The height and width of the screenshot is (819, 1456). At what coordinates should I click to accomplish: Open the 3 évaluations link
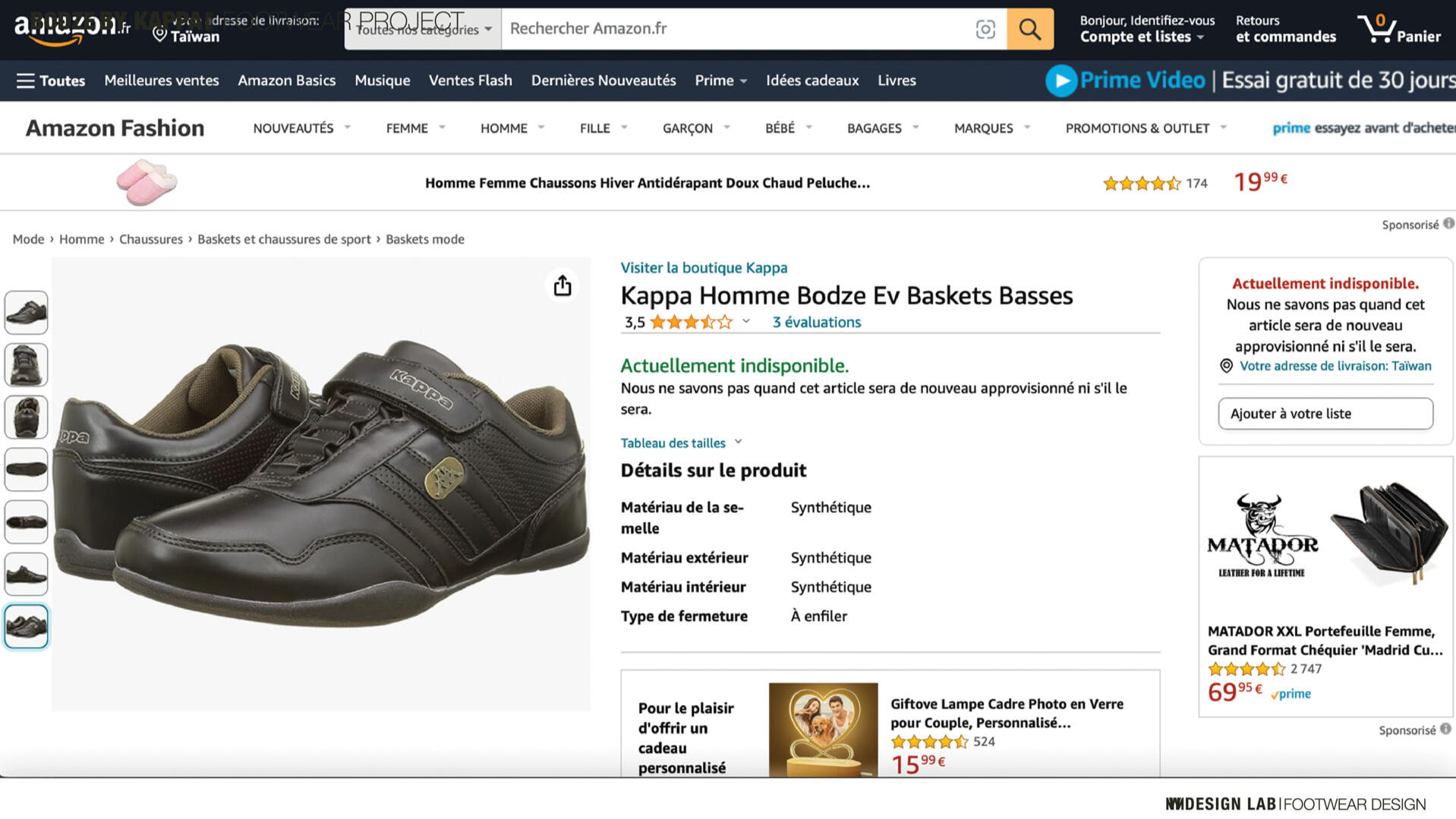(x=816, y=322)
